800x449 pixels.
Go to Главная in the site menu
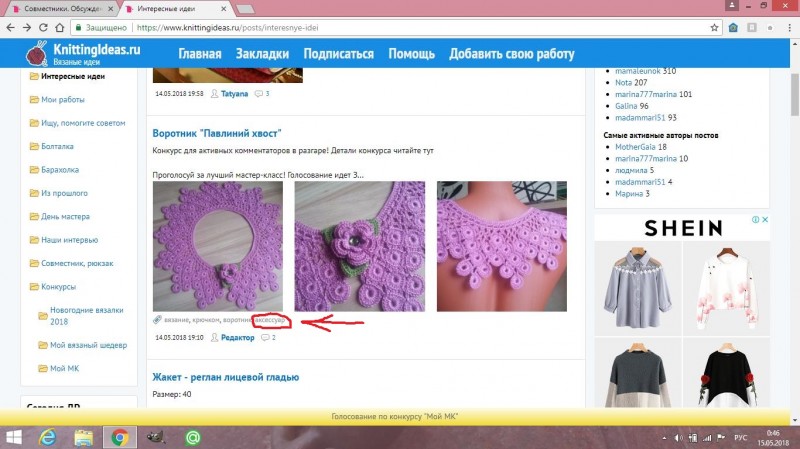pyautogui.click(x=199, y=54)
